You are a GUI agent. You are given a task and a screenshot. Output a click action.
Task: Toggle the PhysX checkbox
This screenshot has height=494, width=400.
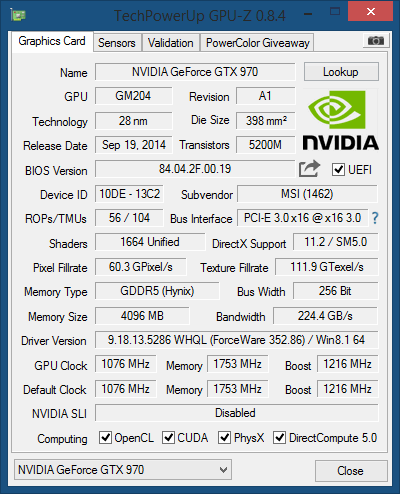(x=224, y=438)
